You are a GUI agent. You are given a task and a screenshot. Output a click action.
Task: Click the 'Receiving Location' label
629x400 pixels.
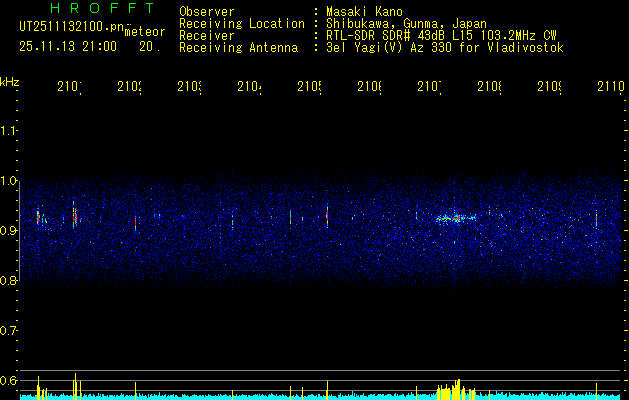point(242,24)
